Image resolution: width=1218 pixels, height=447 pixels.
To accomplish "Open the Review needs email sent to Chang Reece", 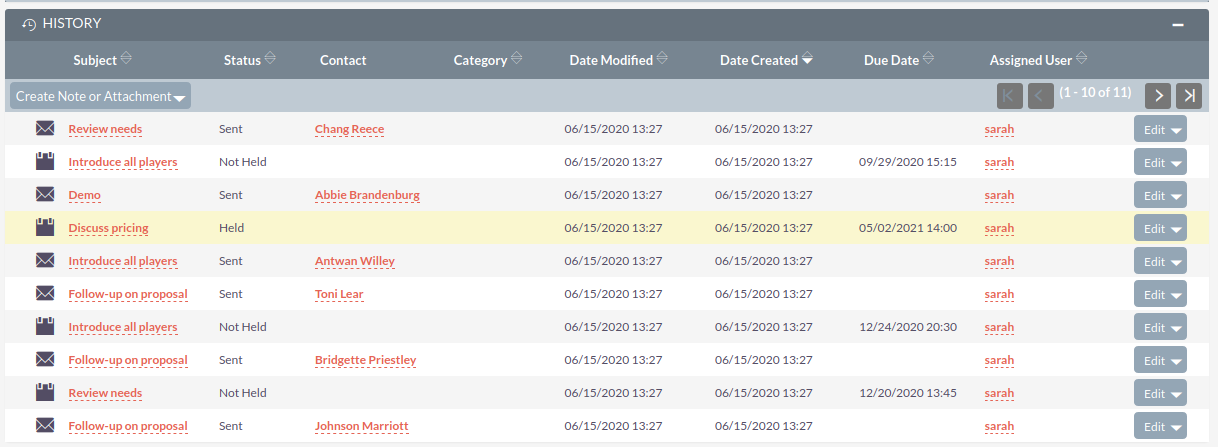I will point(105,129).
